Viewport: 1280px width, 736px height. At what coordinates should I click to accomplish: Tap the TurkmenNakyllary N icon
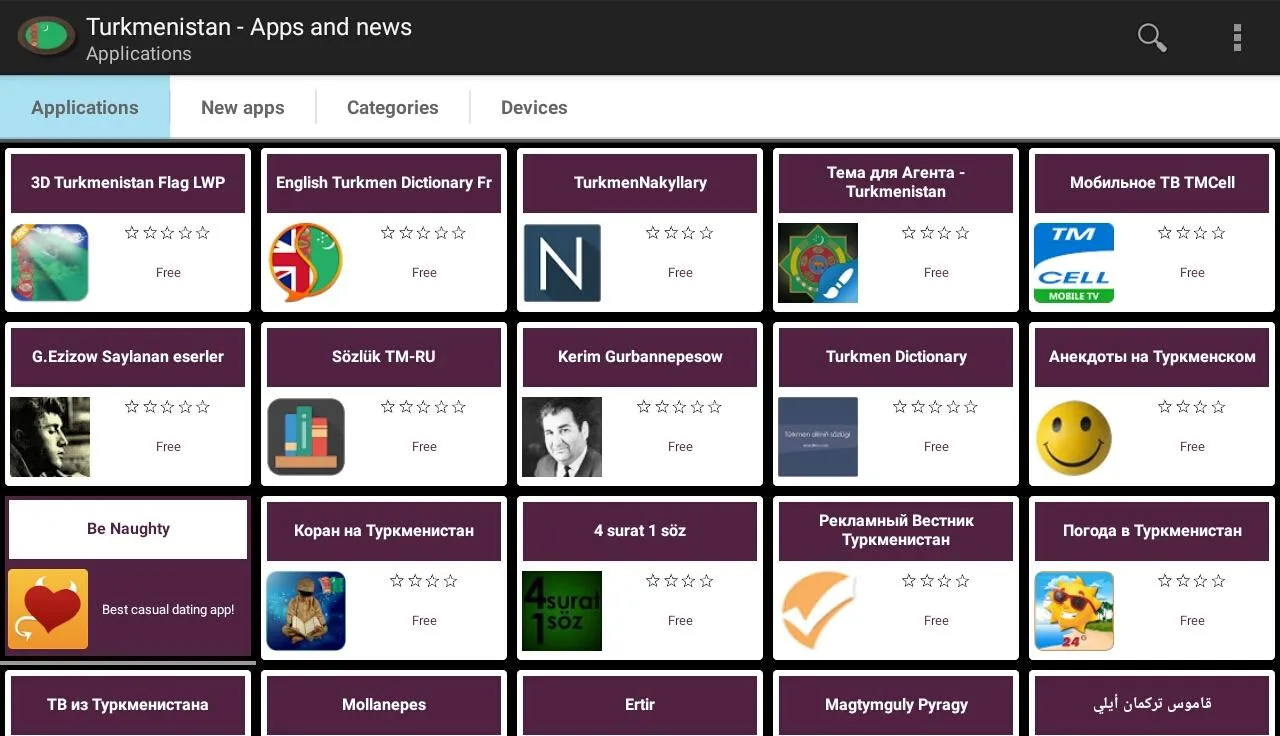562,263
